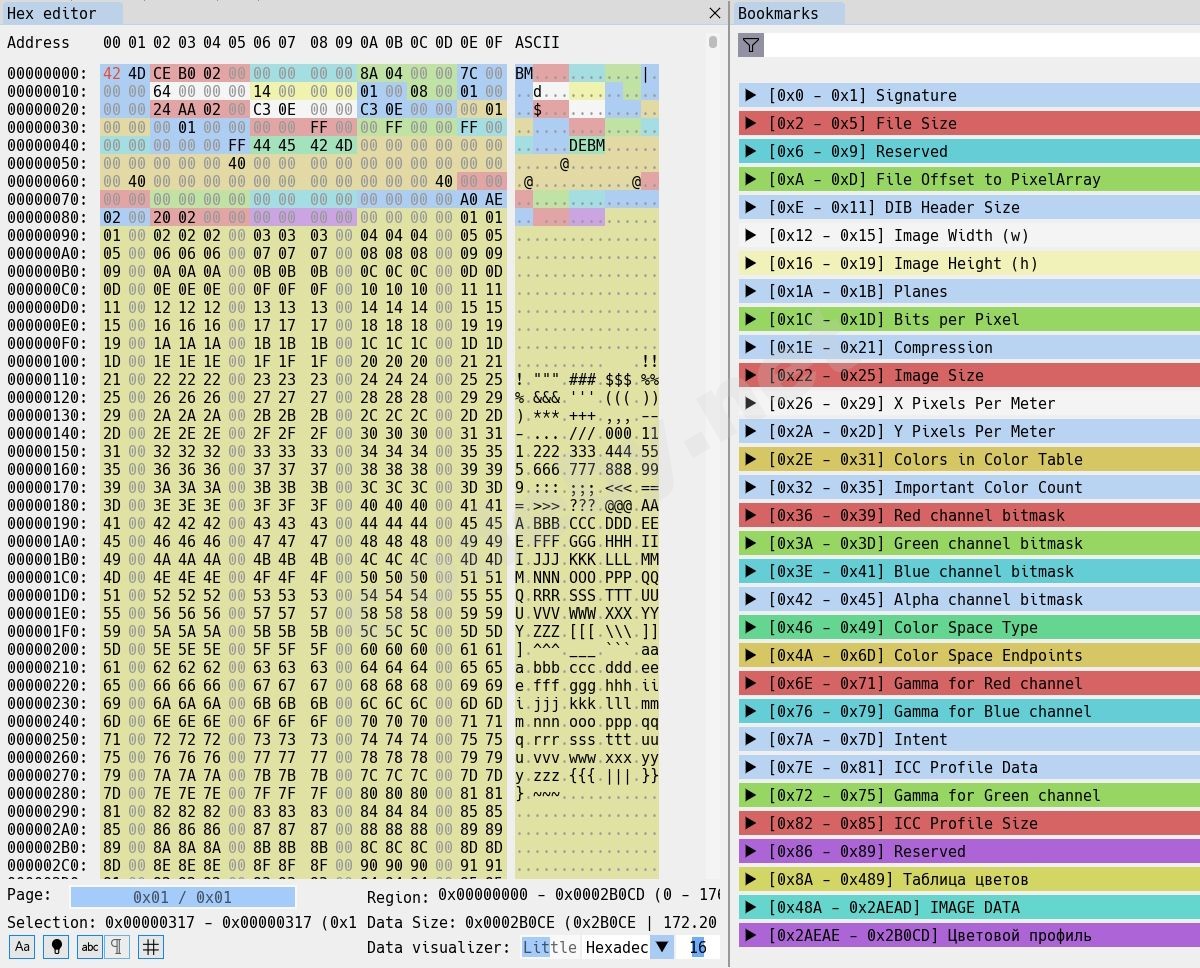Select the Gamma for Green channel bookmark
This screenshot has height=968, width=1200.
(969, 795)
